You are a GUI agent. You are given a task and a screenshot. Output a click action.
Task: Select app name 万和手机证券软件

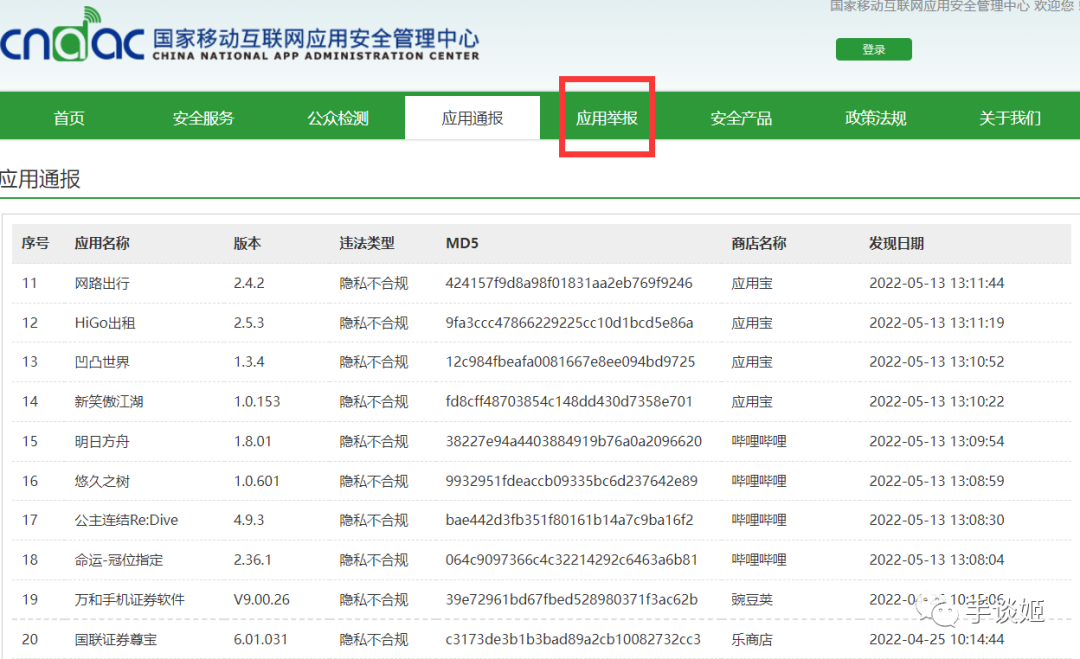(129, 600)
